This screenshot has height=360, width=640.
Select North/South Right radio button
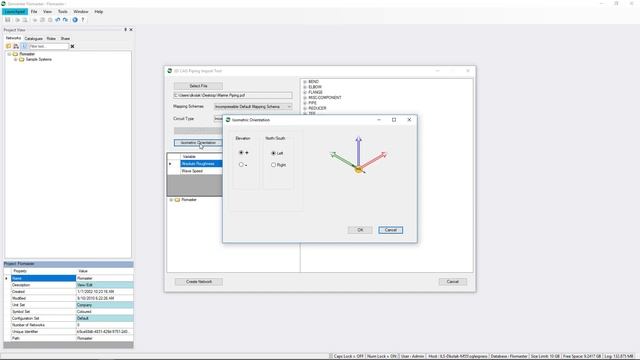(x=273, y=165)
